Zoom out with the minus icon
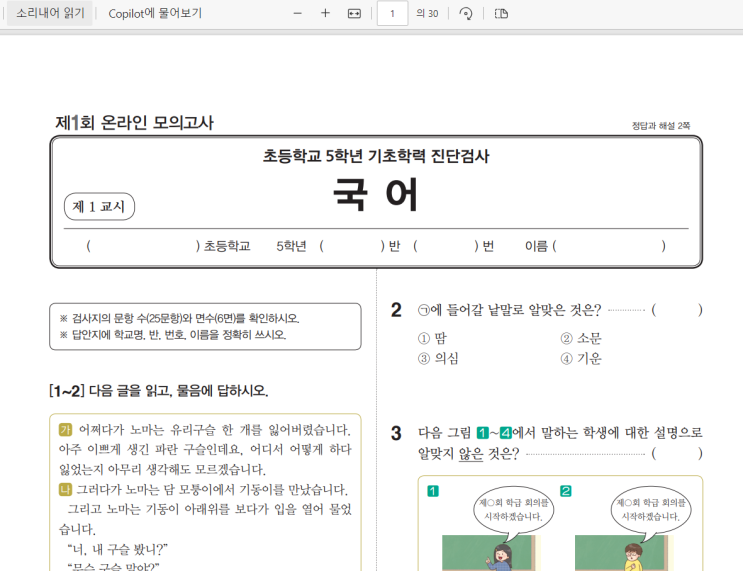743x571 pixels. pyautogui.click(x=298, y=13)
